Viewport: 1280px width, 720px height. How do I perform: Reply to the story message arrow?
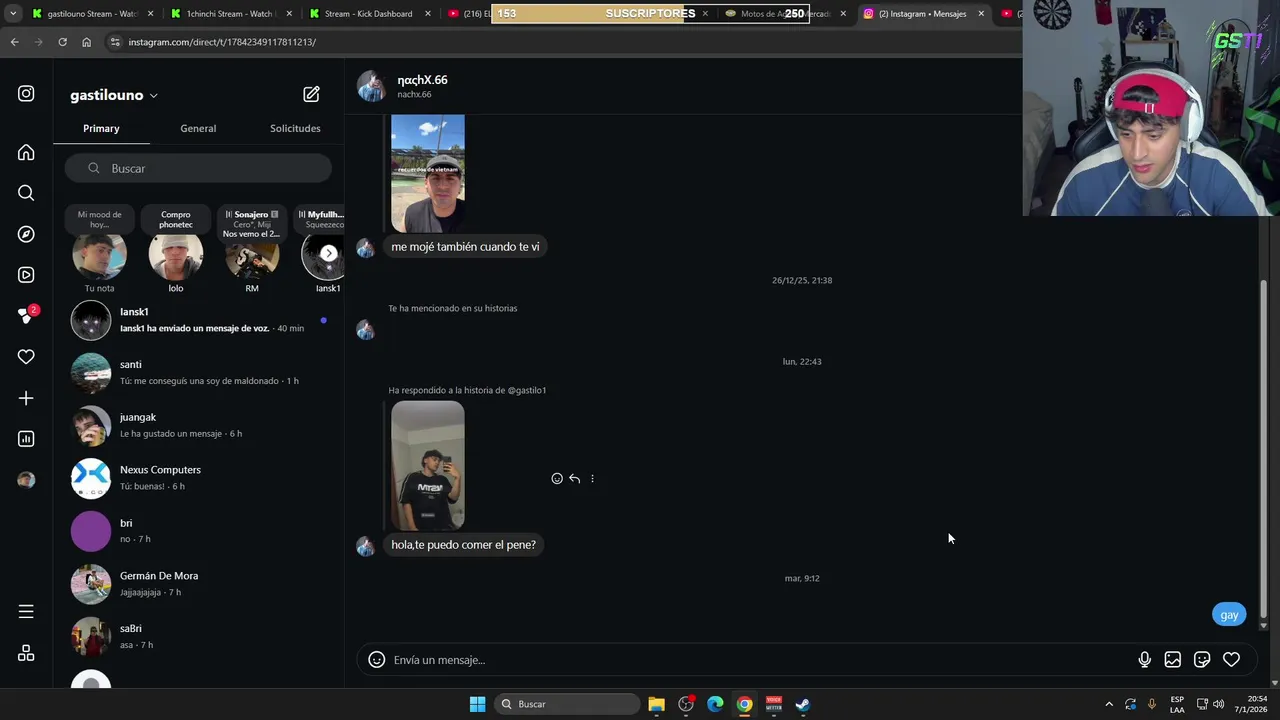point(574,479)
